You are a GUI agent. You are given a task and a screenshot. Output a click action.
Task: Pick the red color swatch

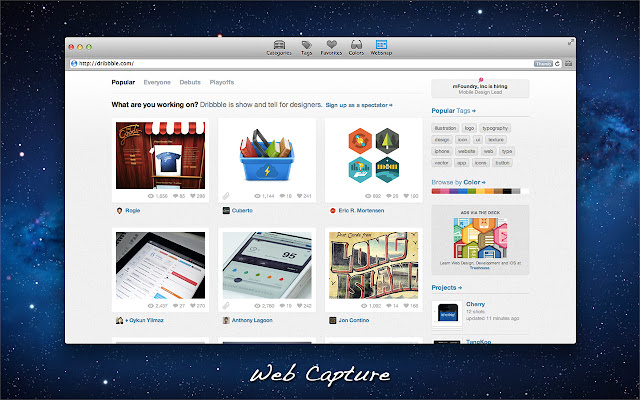(x=436, y=191)
